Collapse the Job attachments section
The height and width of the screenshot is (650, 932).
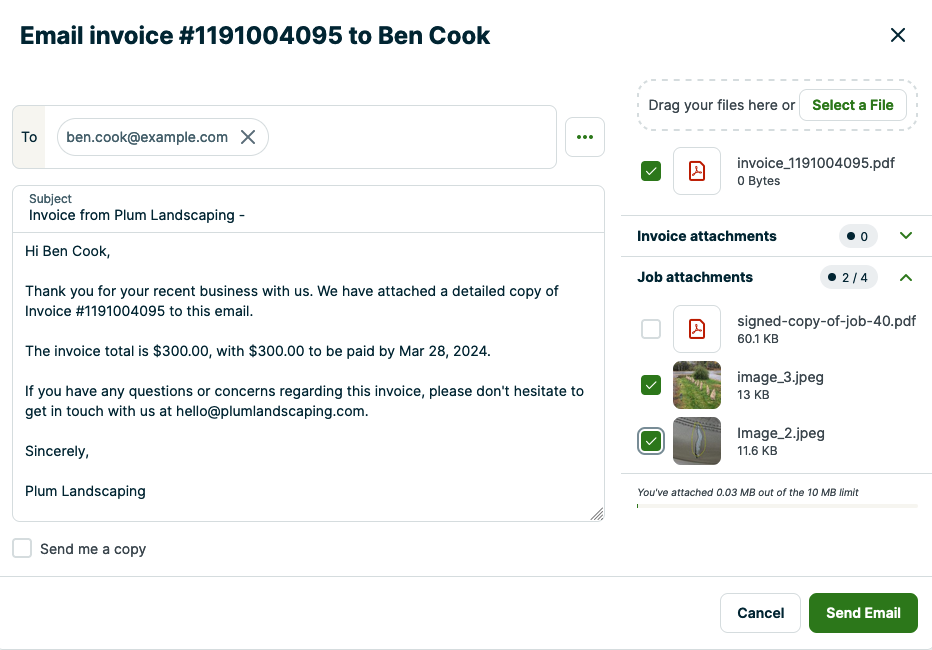(x=906, y=277)
